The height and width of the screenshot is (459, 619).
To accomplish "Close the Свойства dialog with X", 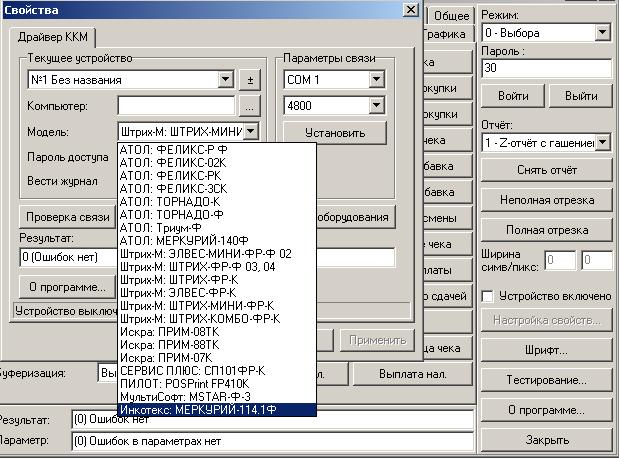I will (411, 9).
